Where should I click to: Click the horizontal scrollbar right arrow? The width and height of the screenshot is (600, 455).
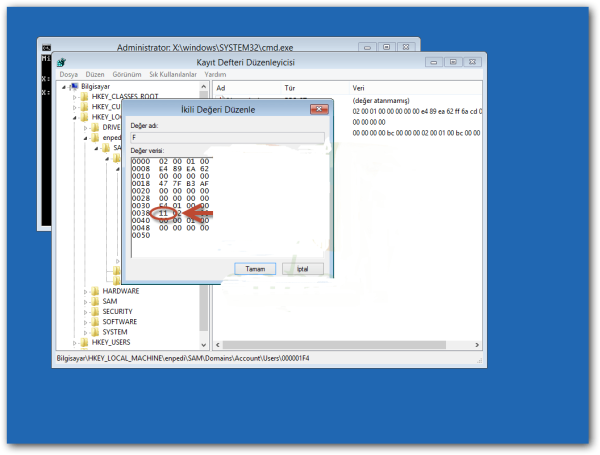point(477,345)
